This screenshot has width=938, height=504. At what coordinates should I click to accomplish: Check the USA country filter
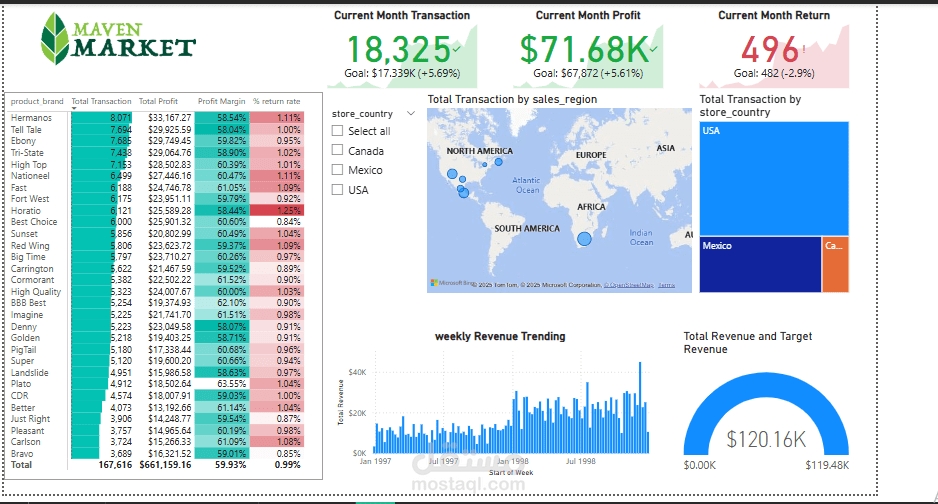pyautogui.click(x=337, y=190)
